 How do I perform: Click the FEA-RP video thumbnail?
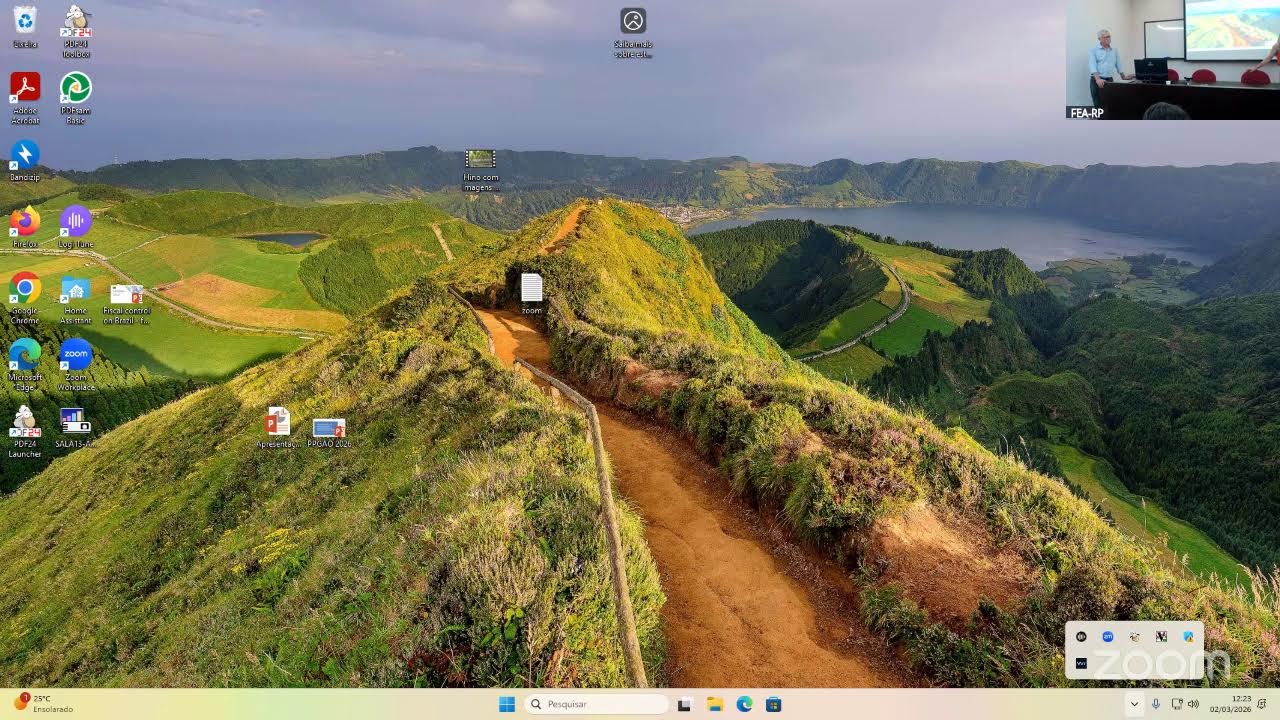coord(1173,60)
